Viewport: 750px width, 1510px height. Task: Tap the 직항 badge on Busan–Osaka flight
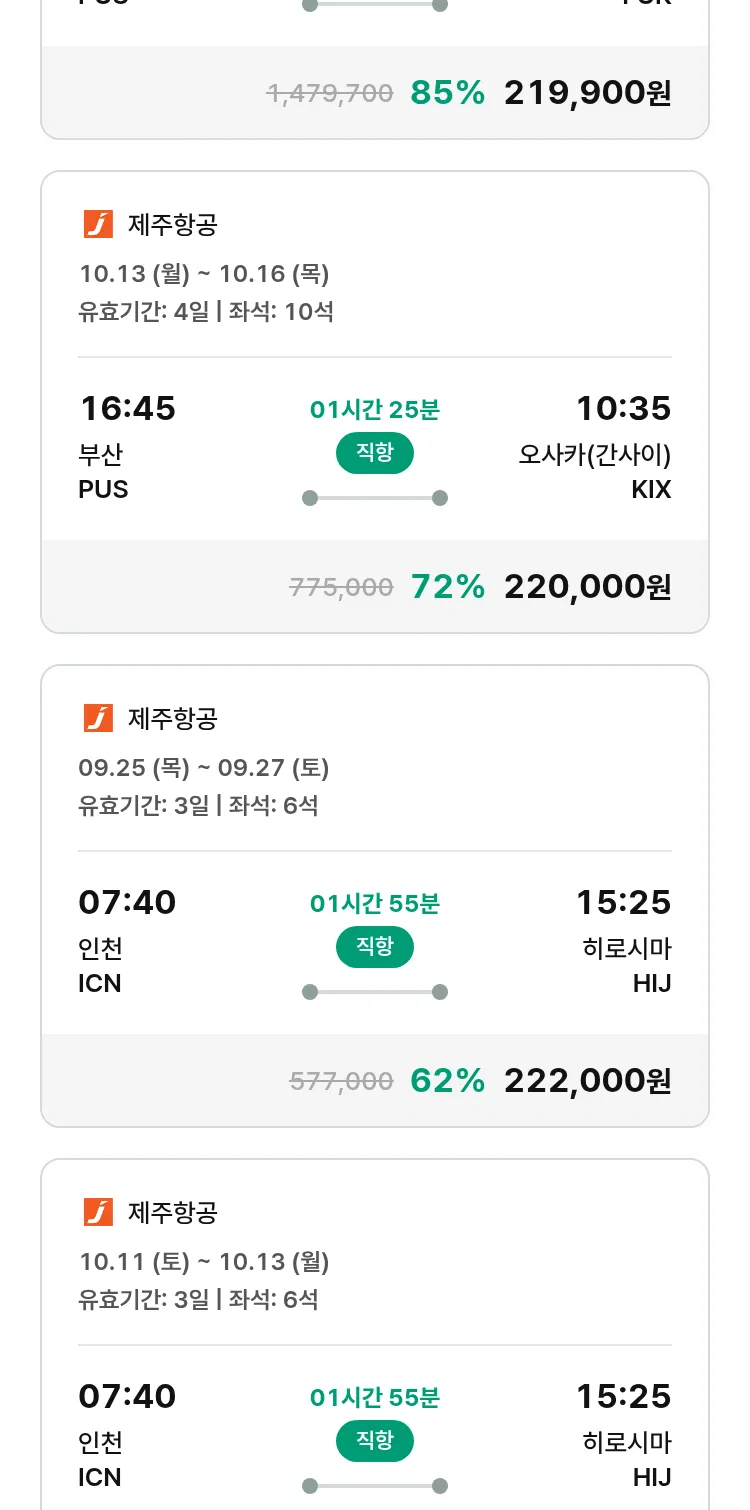(374, 453)
